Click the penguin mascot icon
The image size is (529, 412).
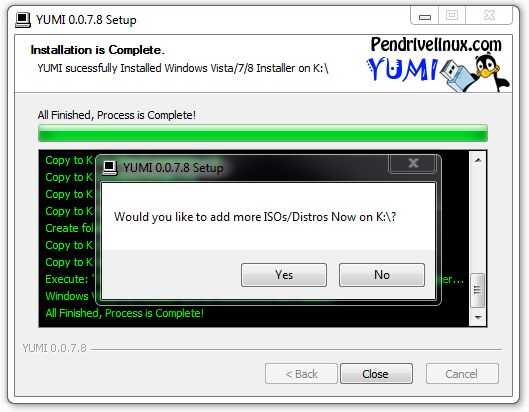pyautogui.click(x=491, y=73)
